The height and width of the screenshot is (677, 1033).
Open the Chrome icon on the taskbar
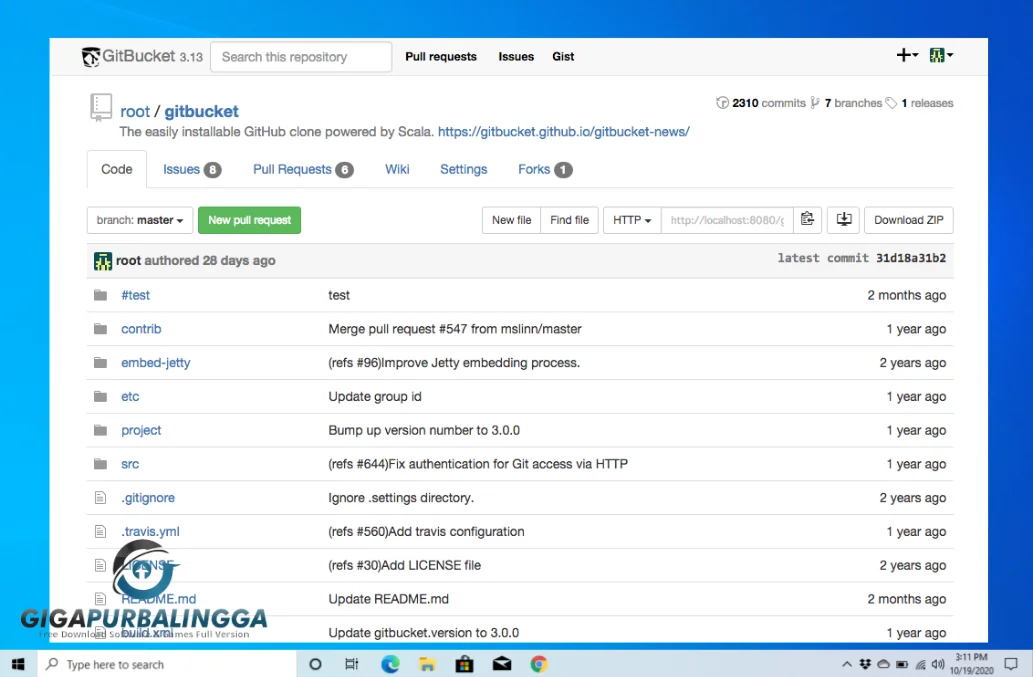tap(538, 663)
